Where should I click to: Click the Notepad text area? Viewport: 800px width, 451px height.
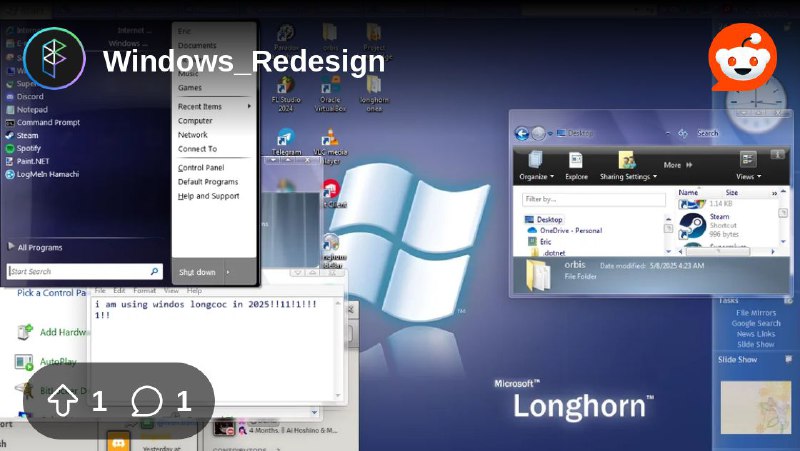[214, 349]
